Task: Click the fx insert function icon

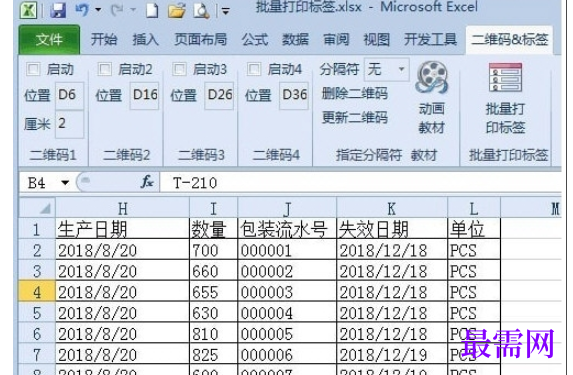Action: pos(147,182)
